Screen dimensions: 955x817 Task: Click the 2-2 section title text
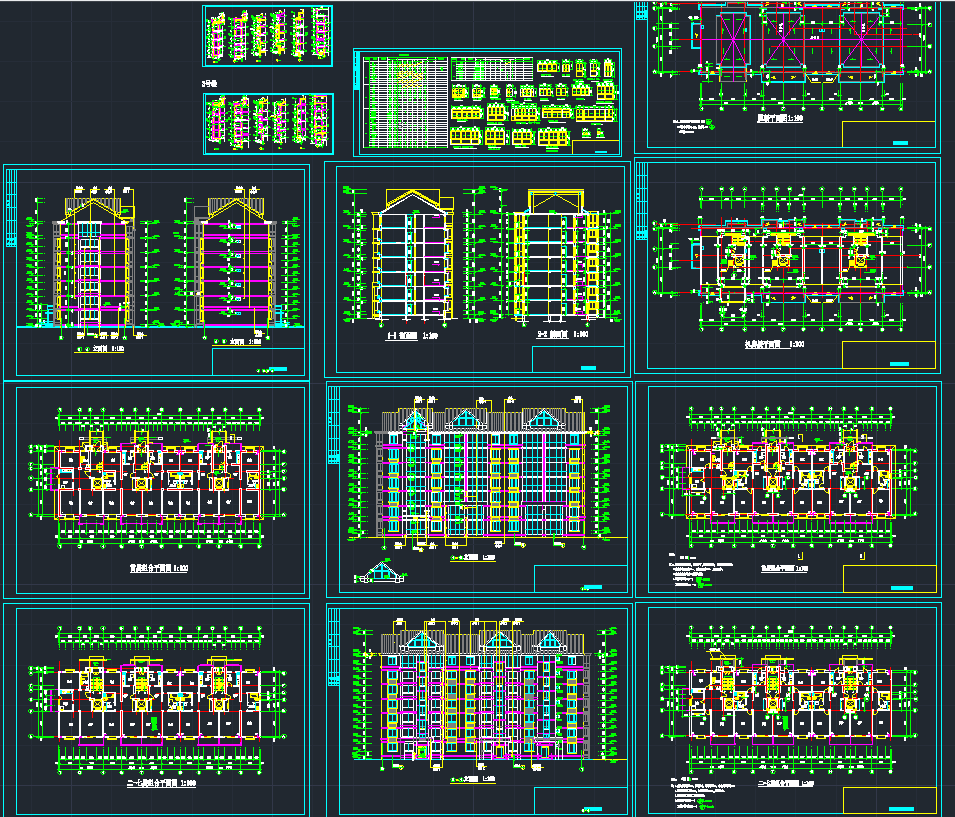pyautogui.click(x=562, y=334)
